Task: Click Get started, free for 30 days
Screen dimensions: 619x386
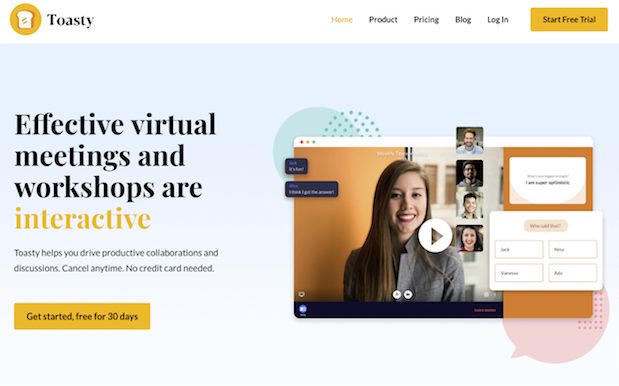Action: point(82,316)
